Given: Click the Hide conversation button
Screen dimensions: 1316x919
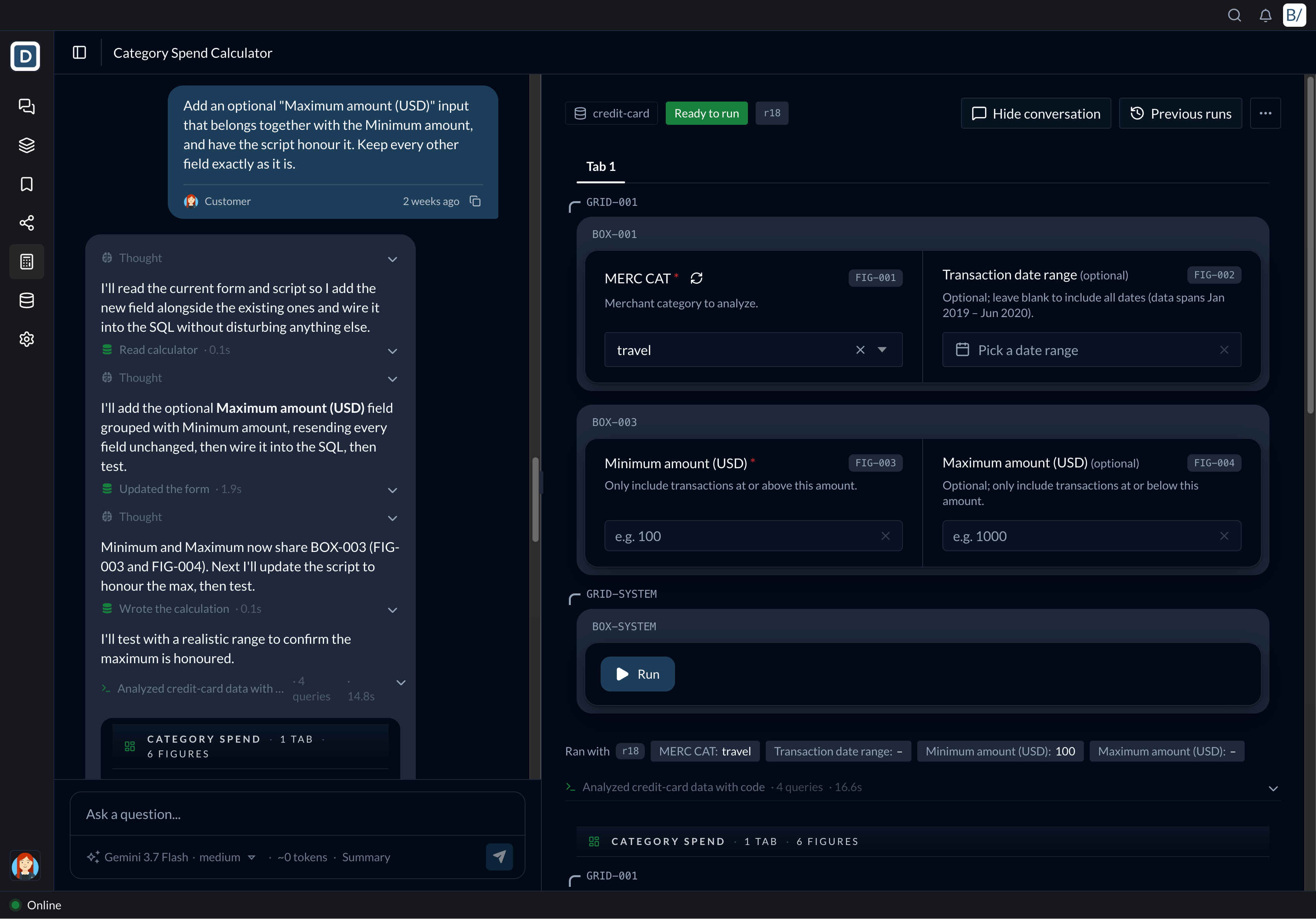Looking at the screenshot, I should pyautogui.click(x=1036, y=114).
